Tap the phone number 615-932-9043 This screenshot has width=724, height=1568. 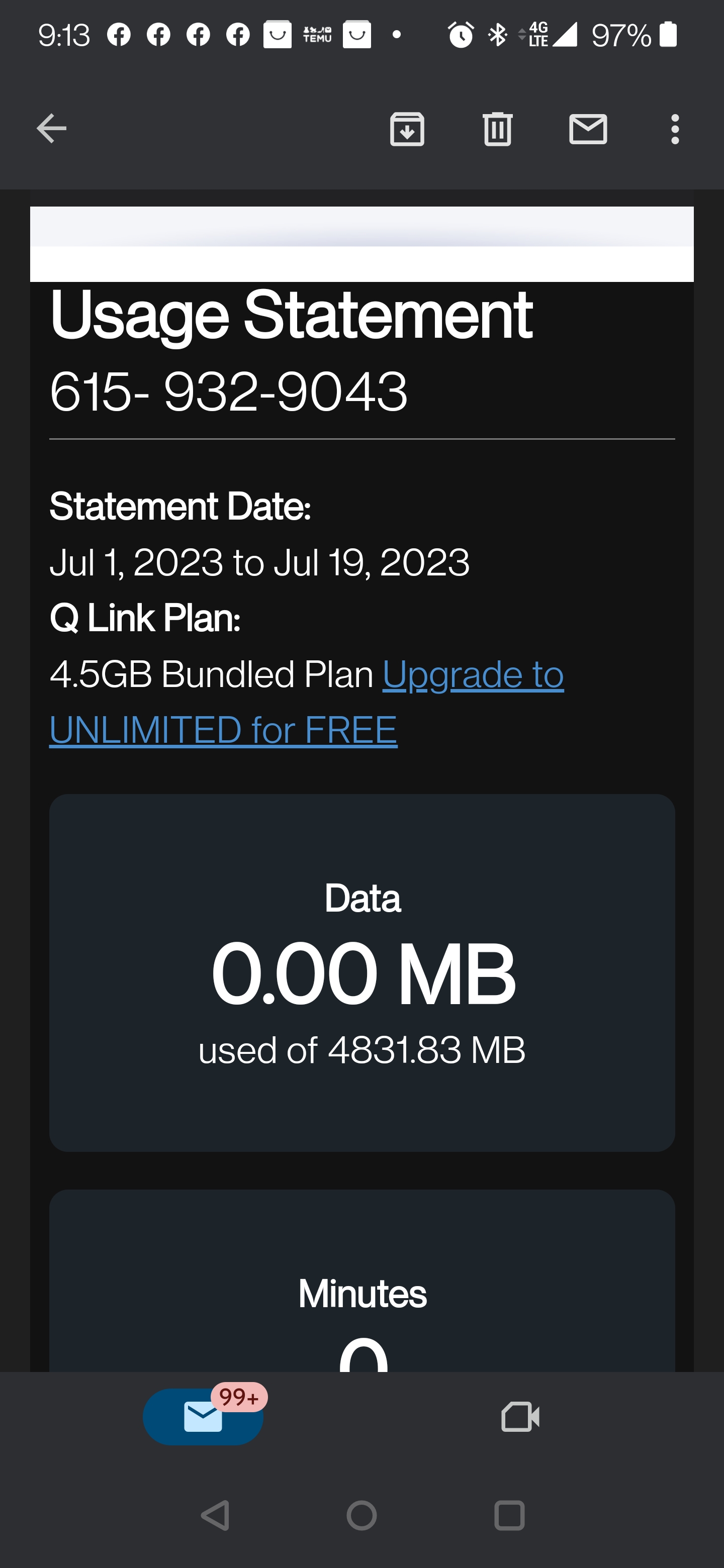click(228, 391)
